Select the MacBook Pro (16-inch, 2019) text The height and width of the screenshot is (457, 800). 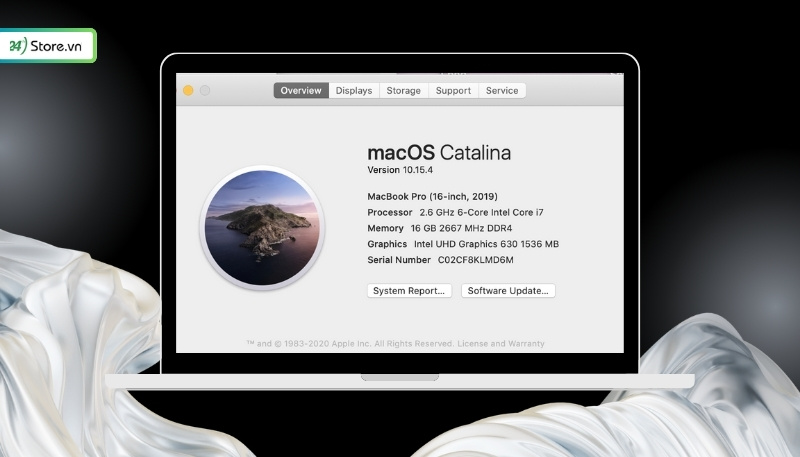click(x=432, y=196)
